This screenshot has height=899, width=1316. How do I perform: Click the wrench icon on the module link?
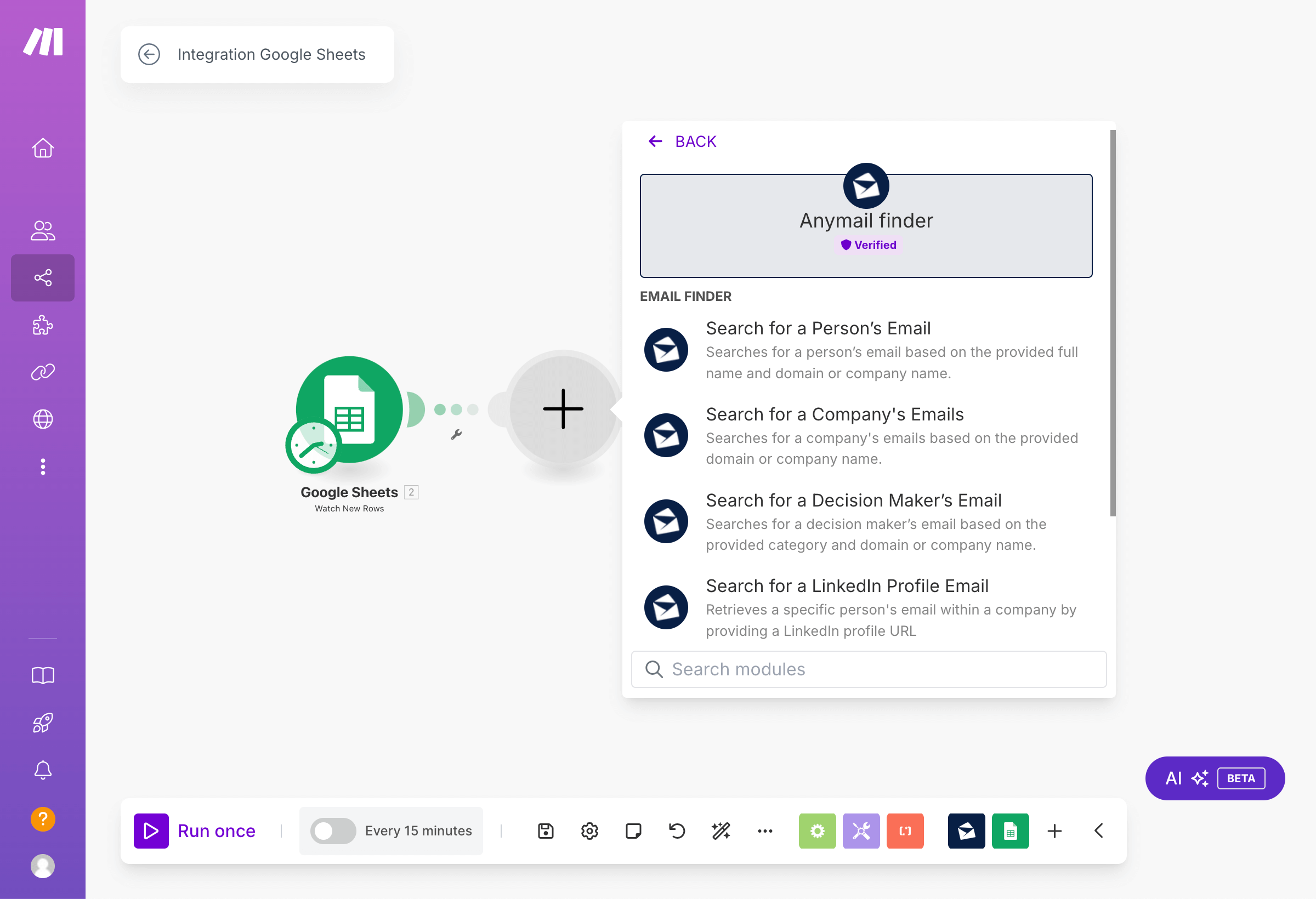coord(456,434)
